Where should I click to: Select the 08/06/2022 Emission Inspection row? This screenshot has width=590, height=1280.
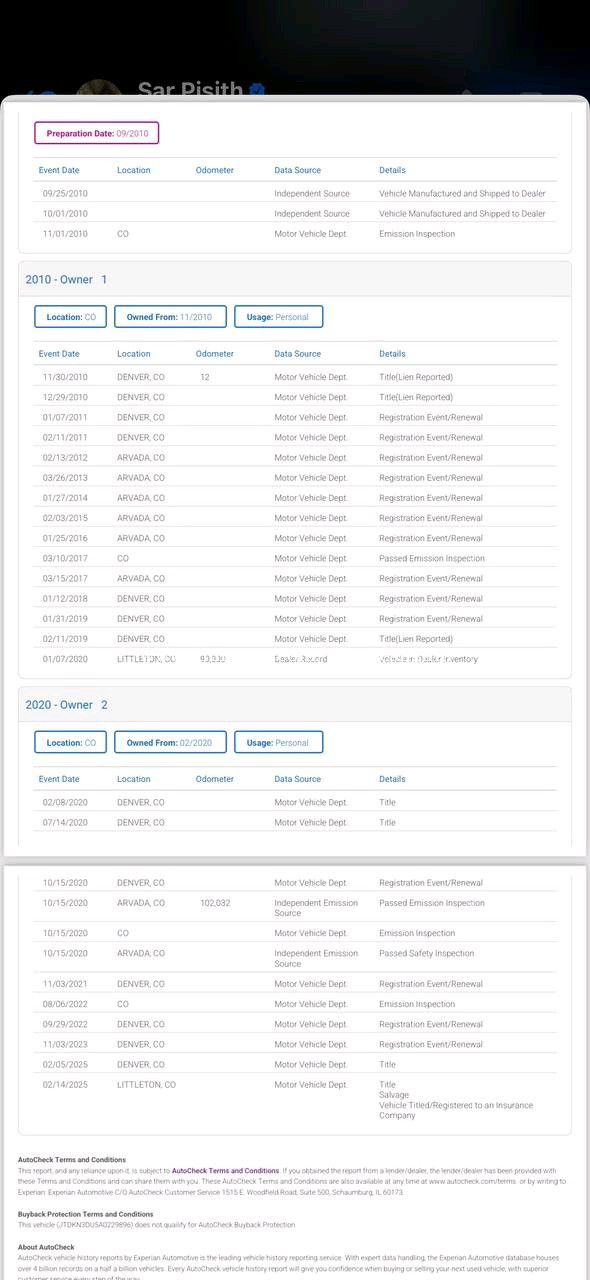295,1004
